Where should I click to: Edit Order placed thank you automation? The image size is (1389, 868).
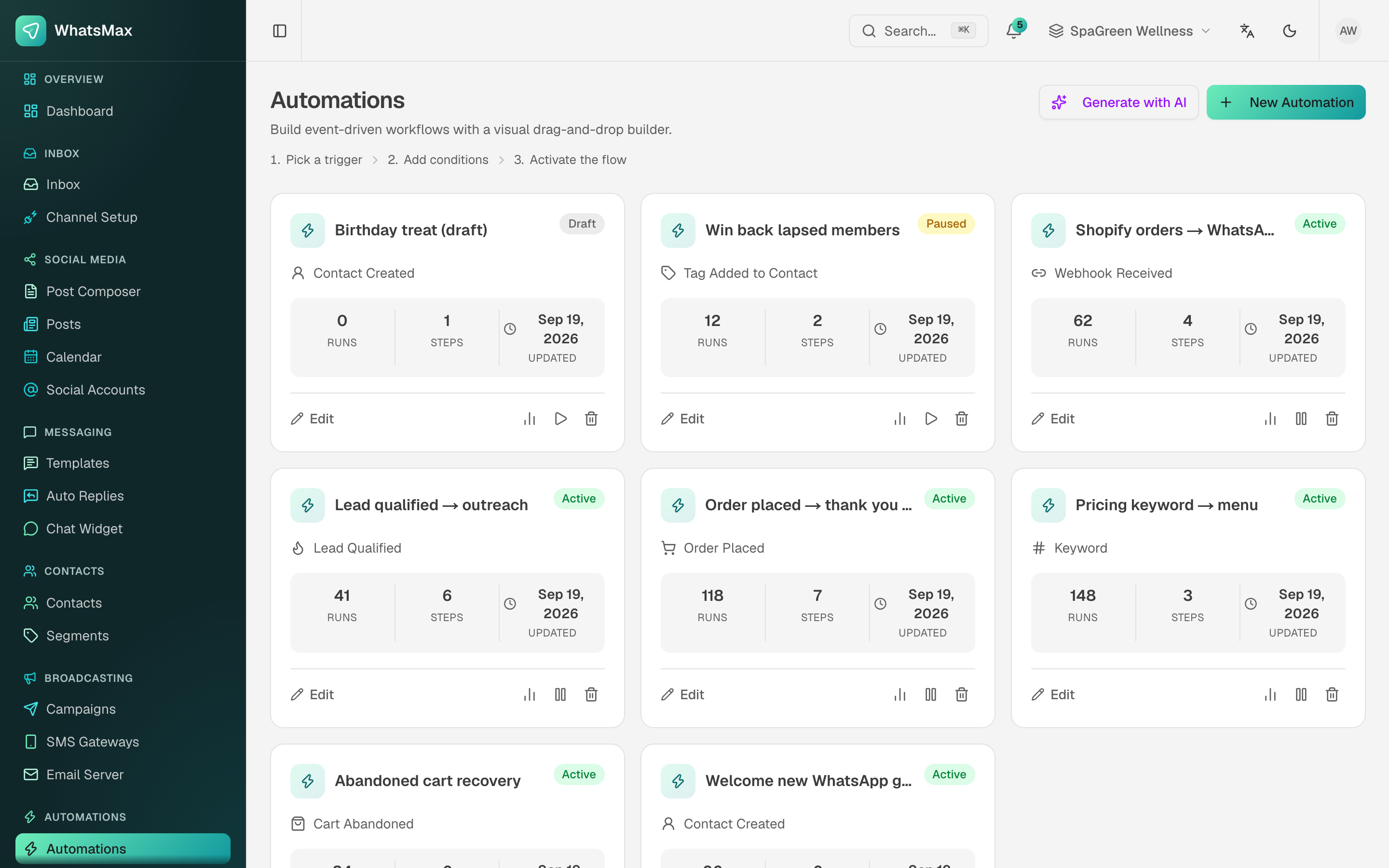682,694
